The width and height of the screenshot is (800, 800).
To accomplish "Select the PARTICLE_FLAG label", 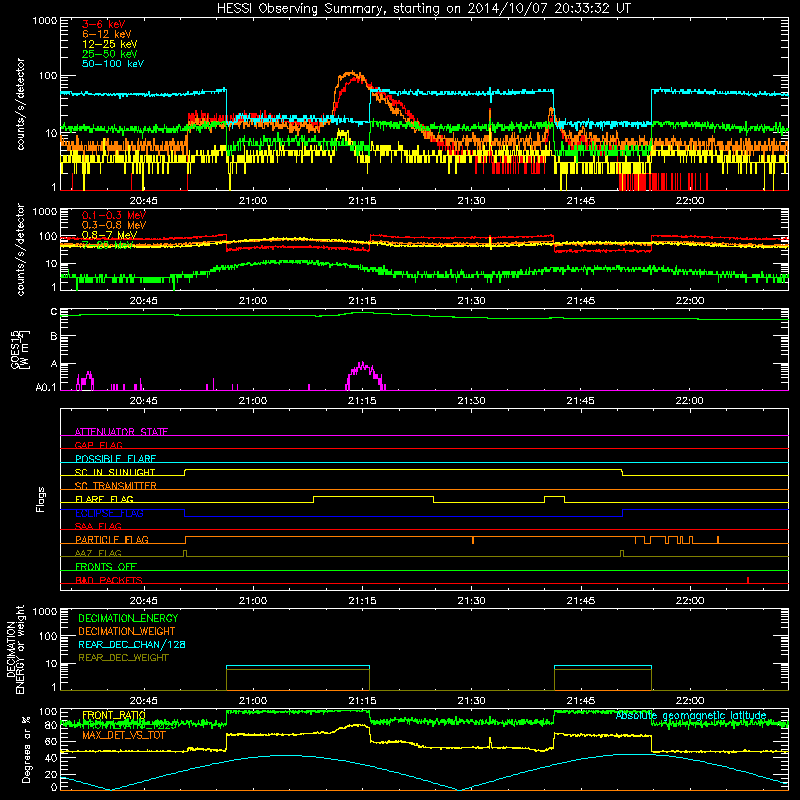I will pyautogui.click(x=112, y=539).
